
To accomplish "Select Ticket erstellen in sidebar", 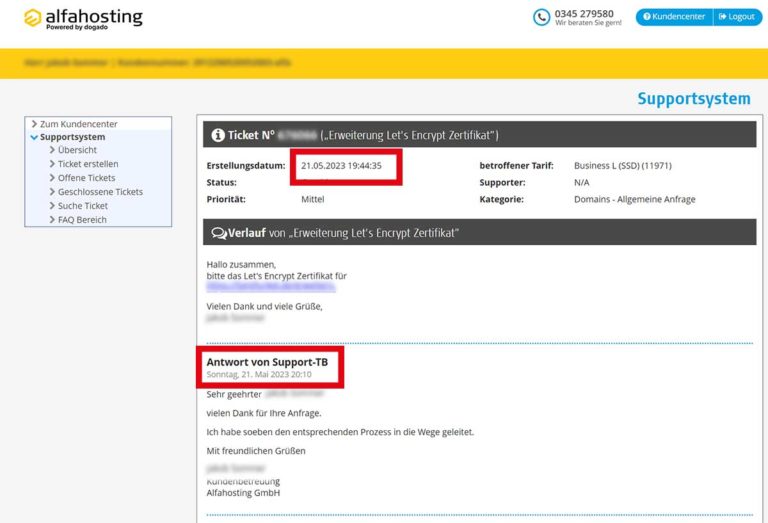I will tap(87, 164).
